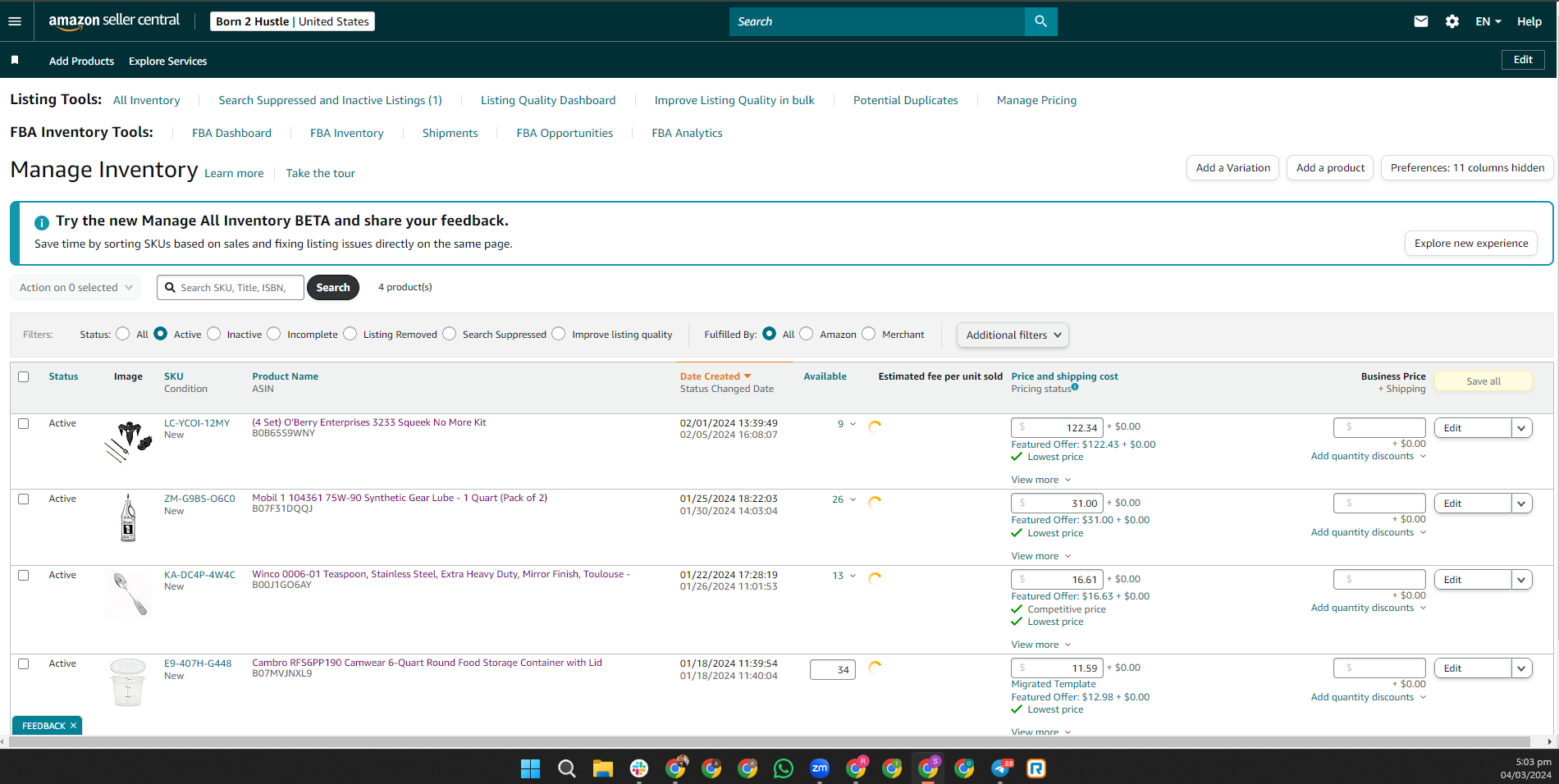Open the Windows Start menu
The image size is (1559, 784).
pos(530,768)
